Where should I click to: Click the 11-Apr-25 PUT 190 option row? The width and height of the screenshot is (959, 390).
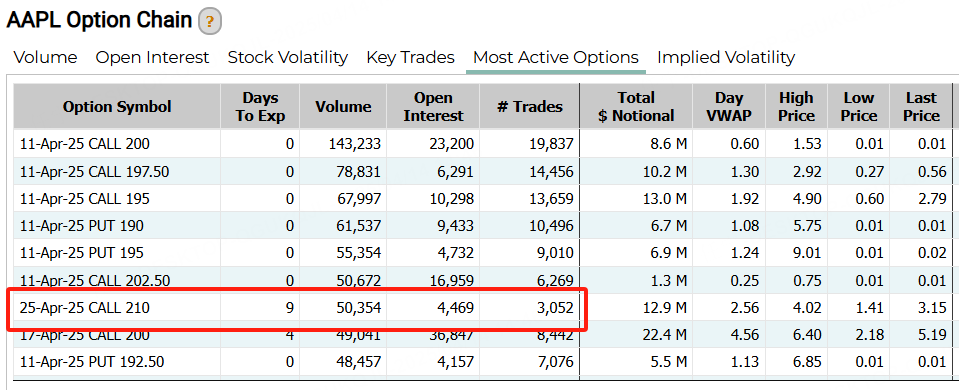(x=483, y=226)
